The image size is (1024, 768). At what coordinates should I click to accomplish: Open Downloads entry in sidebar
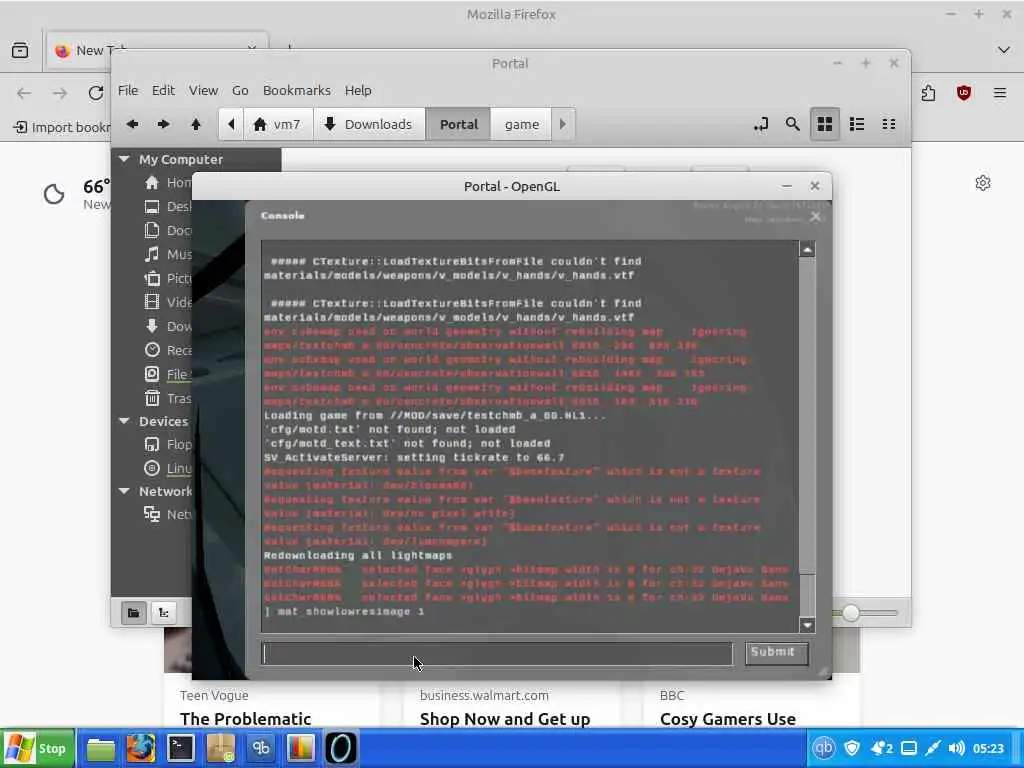[167, 326]
